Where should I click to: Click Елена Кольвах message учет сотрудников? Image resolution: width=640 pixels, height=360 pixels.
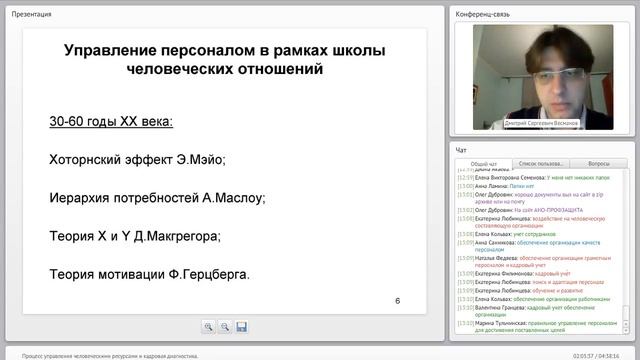coord(507,234)
